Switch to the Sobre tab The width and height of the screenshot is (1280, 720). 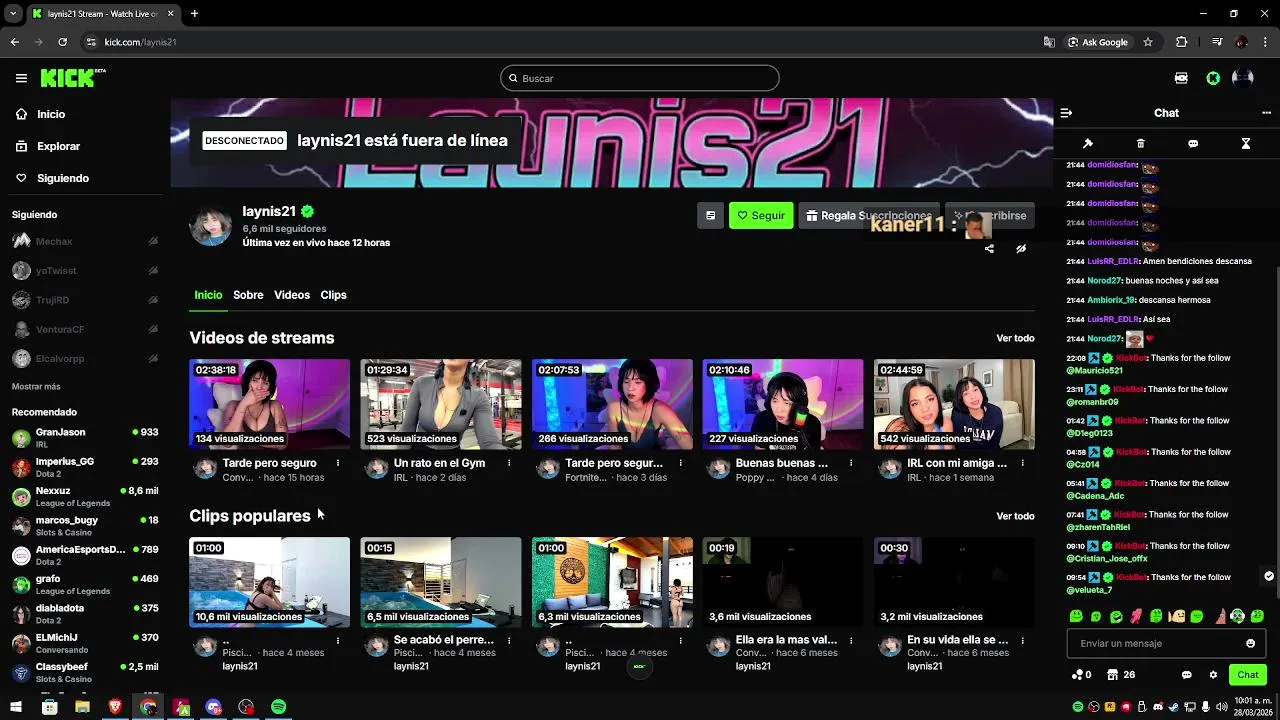tap(248, 295)
